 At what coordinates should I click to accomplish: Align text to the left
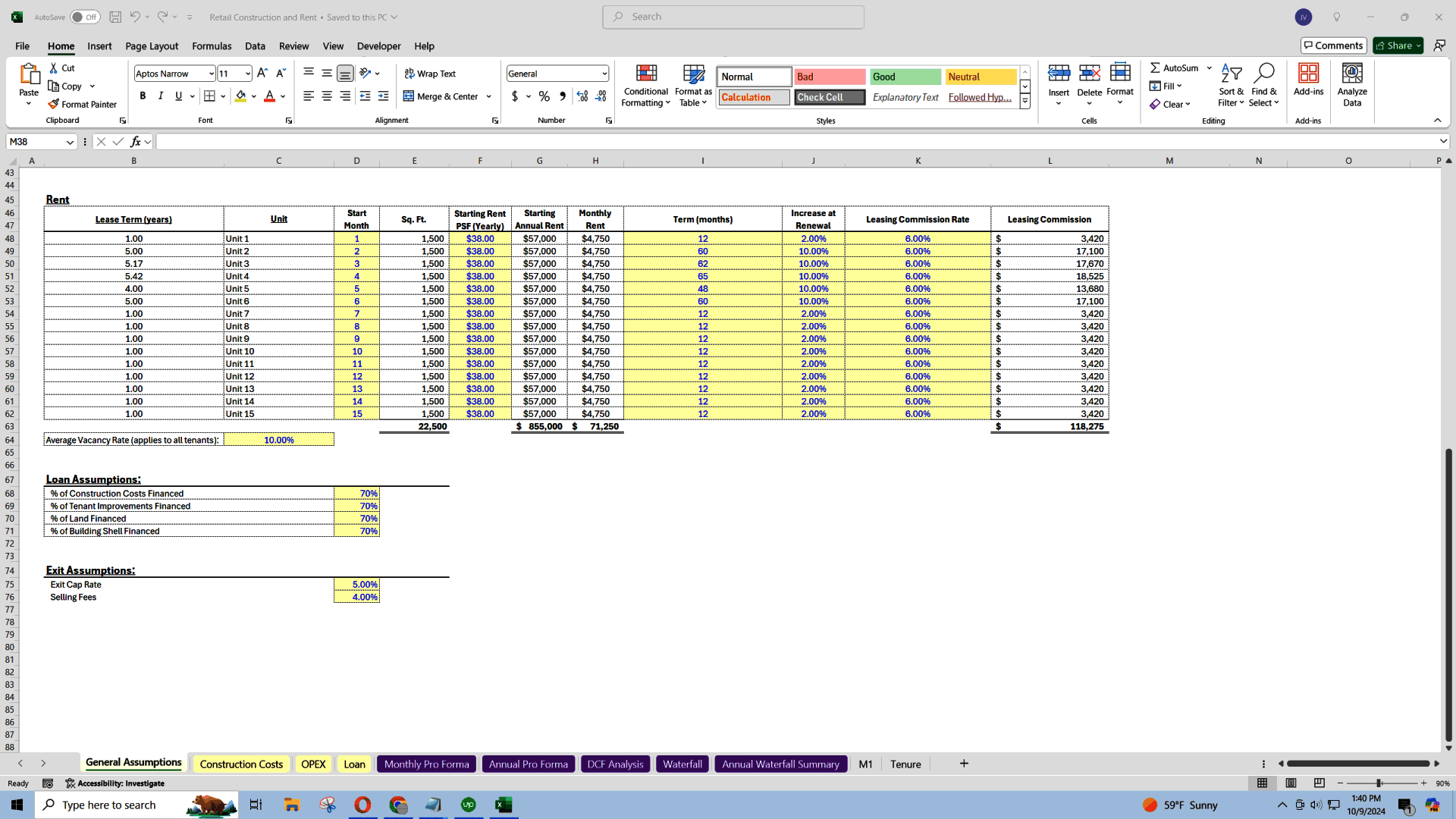309,96
